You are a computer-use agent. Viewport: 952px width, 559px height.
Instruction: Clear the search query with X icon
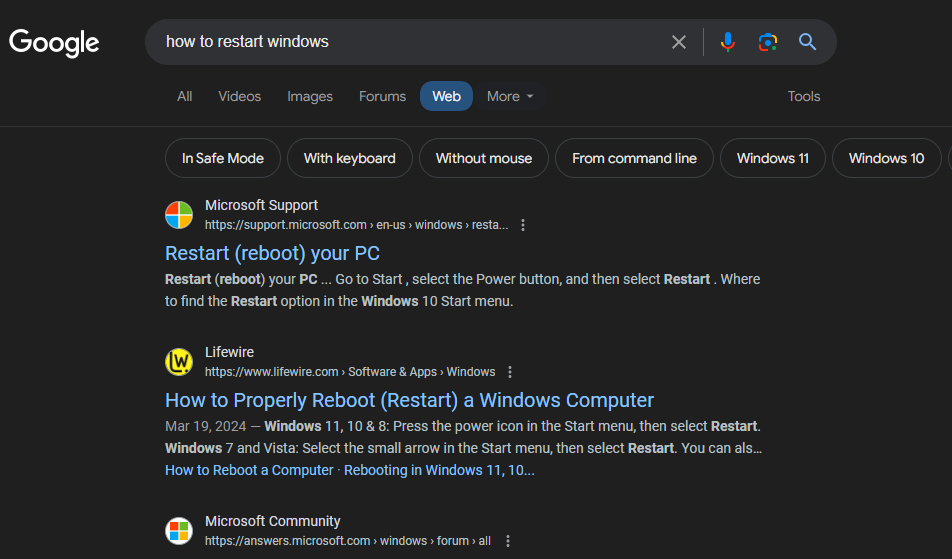tap(679, 42)
